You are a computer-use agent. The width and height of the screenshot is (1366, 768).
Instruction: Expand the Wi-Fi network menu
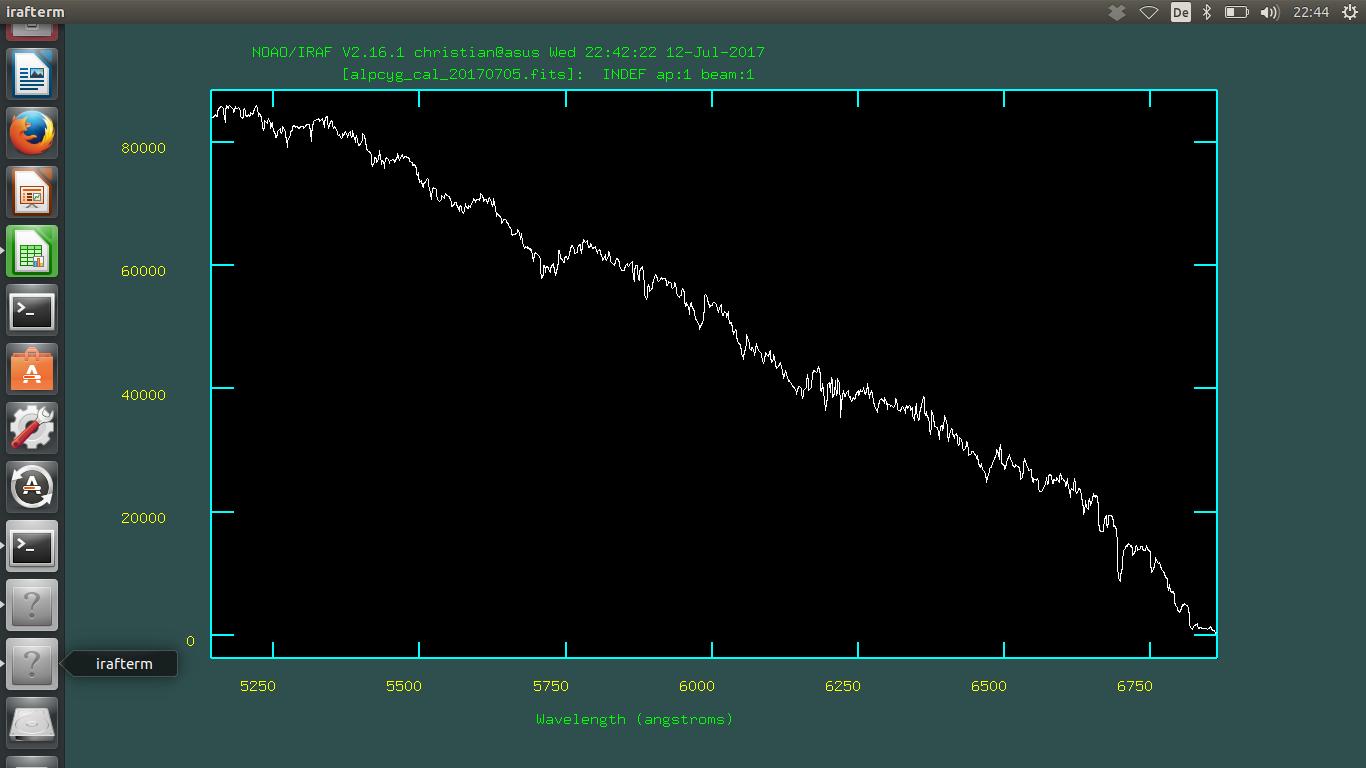tap(1149, 12)
